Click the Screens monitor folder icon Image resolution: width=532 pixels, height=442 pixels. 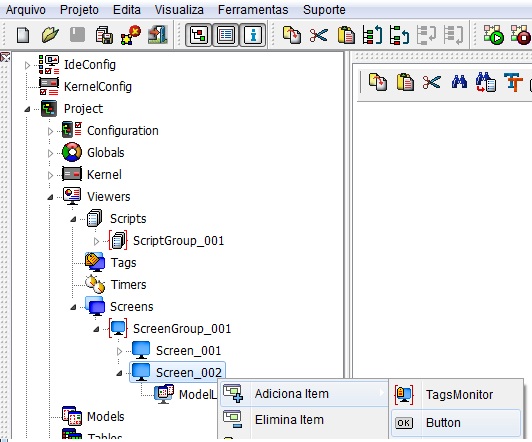click(95, 306)
